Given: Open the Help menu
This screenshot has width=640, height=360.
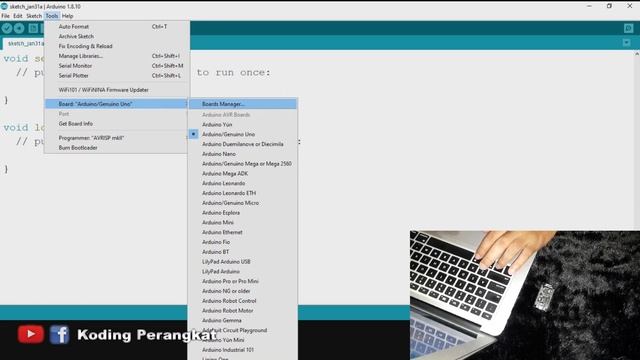Looking at the screenshot, I should pos(67,16).
